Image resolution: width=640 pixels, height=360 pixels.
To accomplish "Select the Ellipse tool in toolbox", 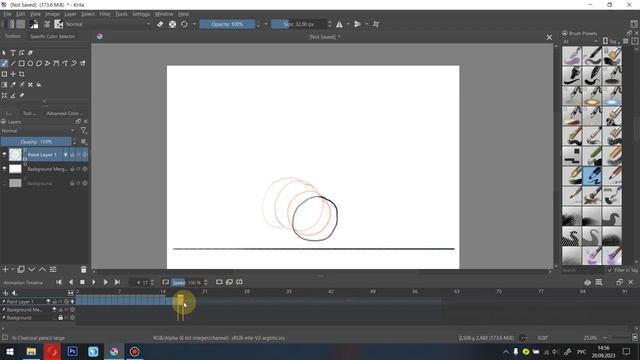I will point(30,63).
